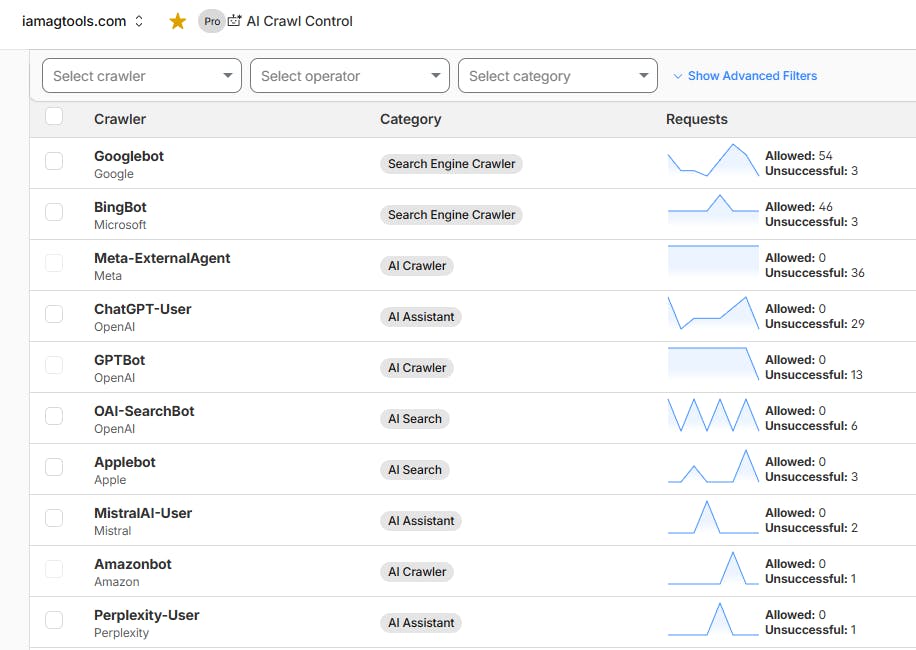This screenshot has width=916, height=650.
Task: Open the Meta-ExternalAgent crawler entry
Action: (x=162, y=258)
